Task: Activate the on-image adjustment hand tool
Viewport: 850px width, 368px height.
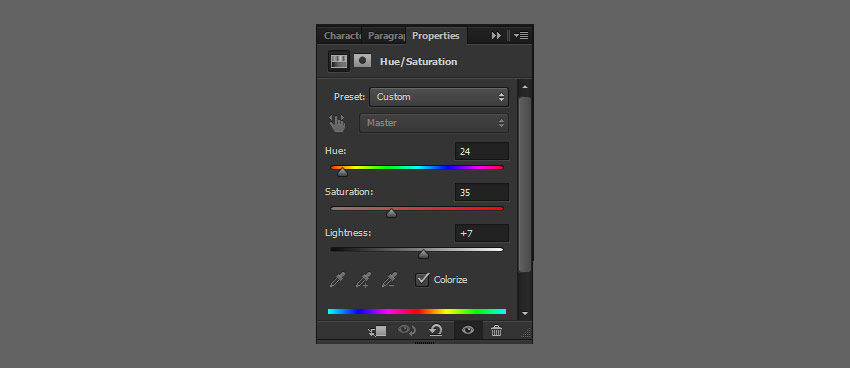Action: point(337,123)
